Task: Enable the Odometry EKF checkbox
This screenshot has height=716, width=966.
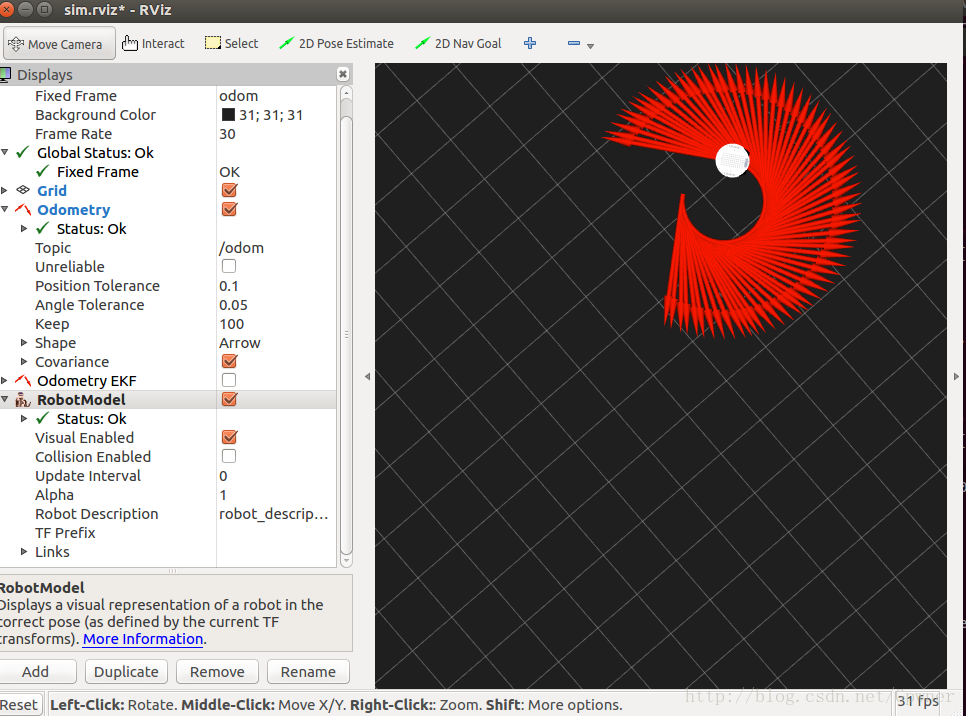Action: [x=229, y=380]
